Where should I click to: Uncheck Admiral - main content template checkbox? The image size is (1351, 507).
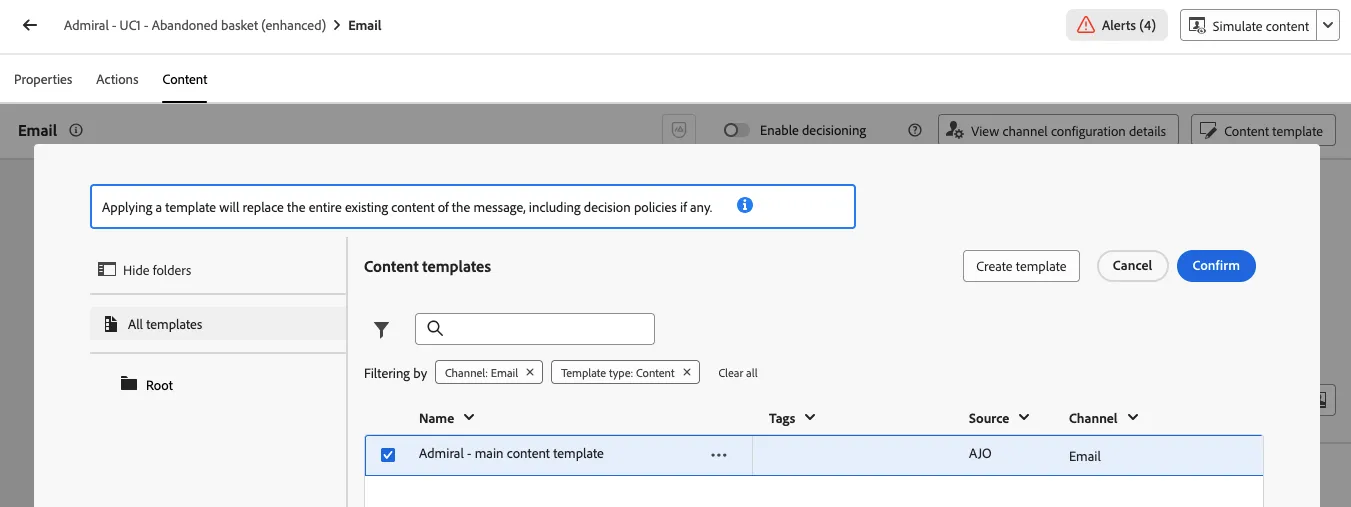coord(388,455)
